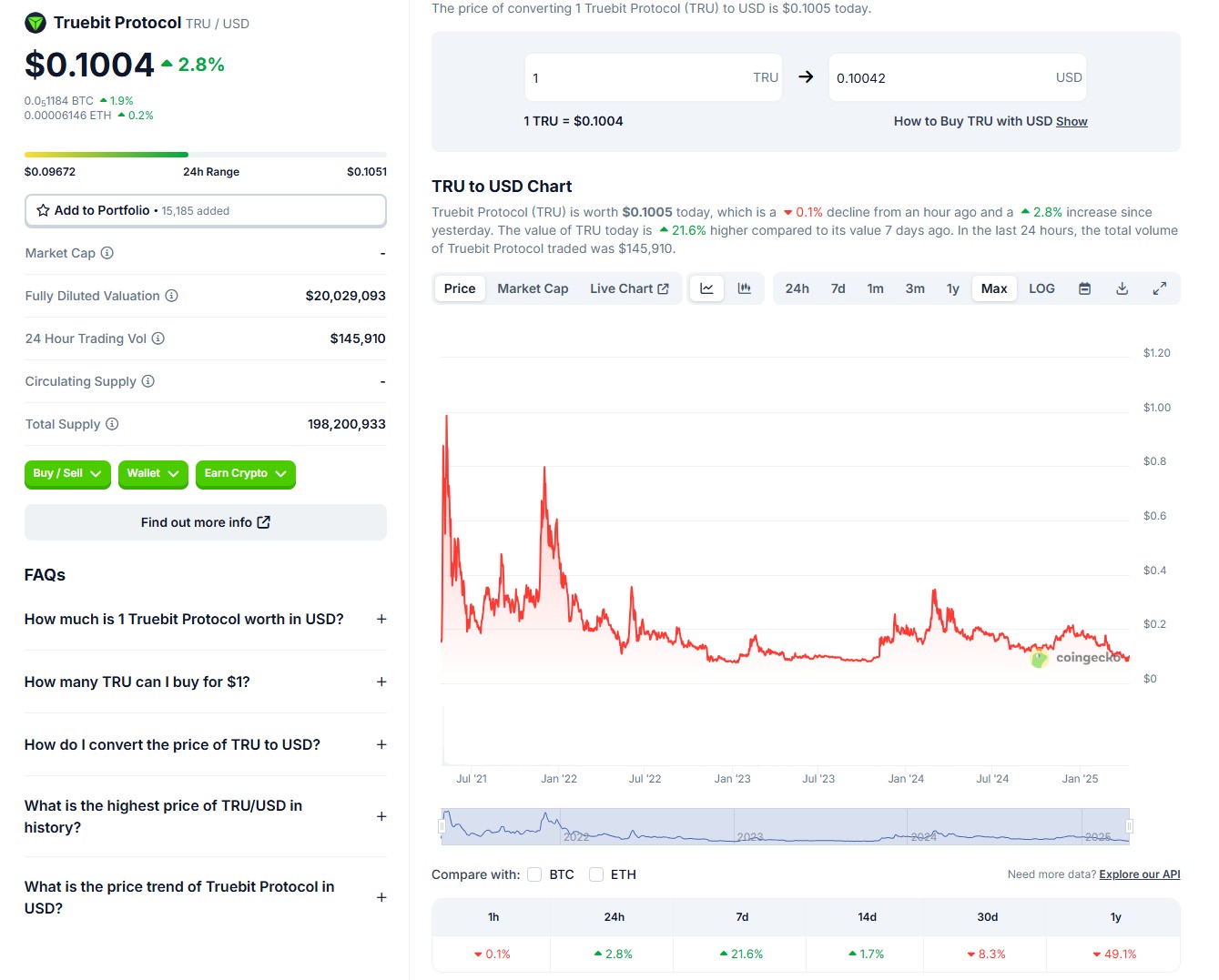The width and height of the screenshot is (1219, 980).
Task: Click Add to Portfolio button
Action: point(206,210)
